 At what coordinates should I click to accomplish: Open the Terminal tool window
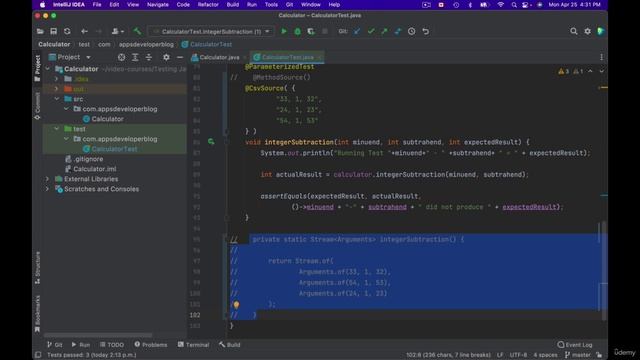(x=193, y=345)
